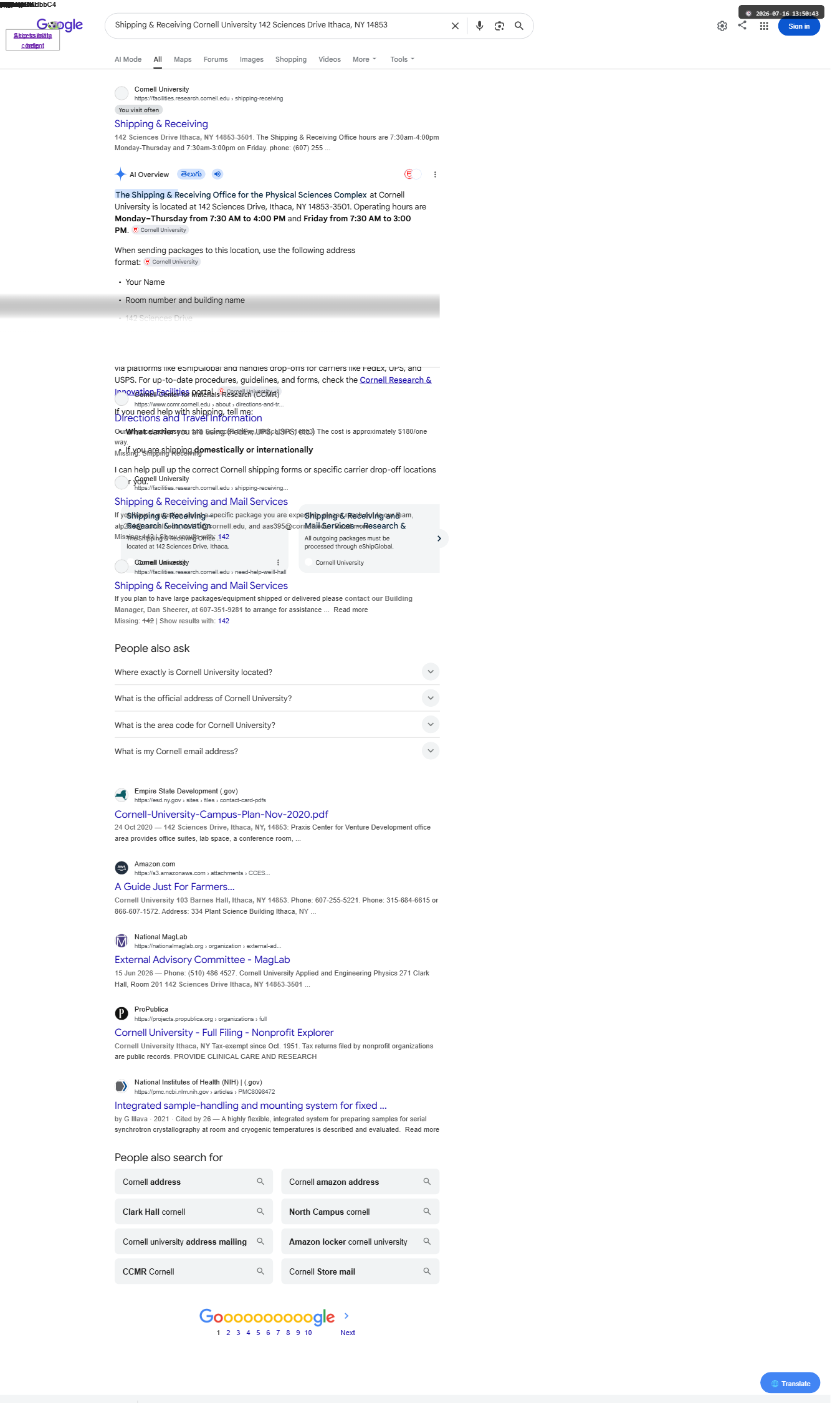This screenshot has height=1403, width=840.
Task: Click magnifier icon on Cornell Store mail suggestion
Action: [x=427, y=1271]
